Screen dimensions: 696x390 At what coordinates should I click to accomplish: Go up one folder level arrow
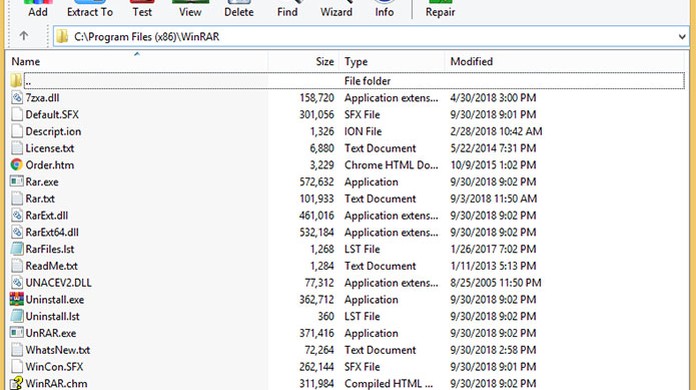(24, 36)
